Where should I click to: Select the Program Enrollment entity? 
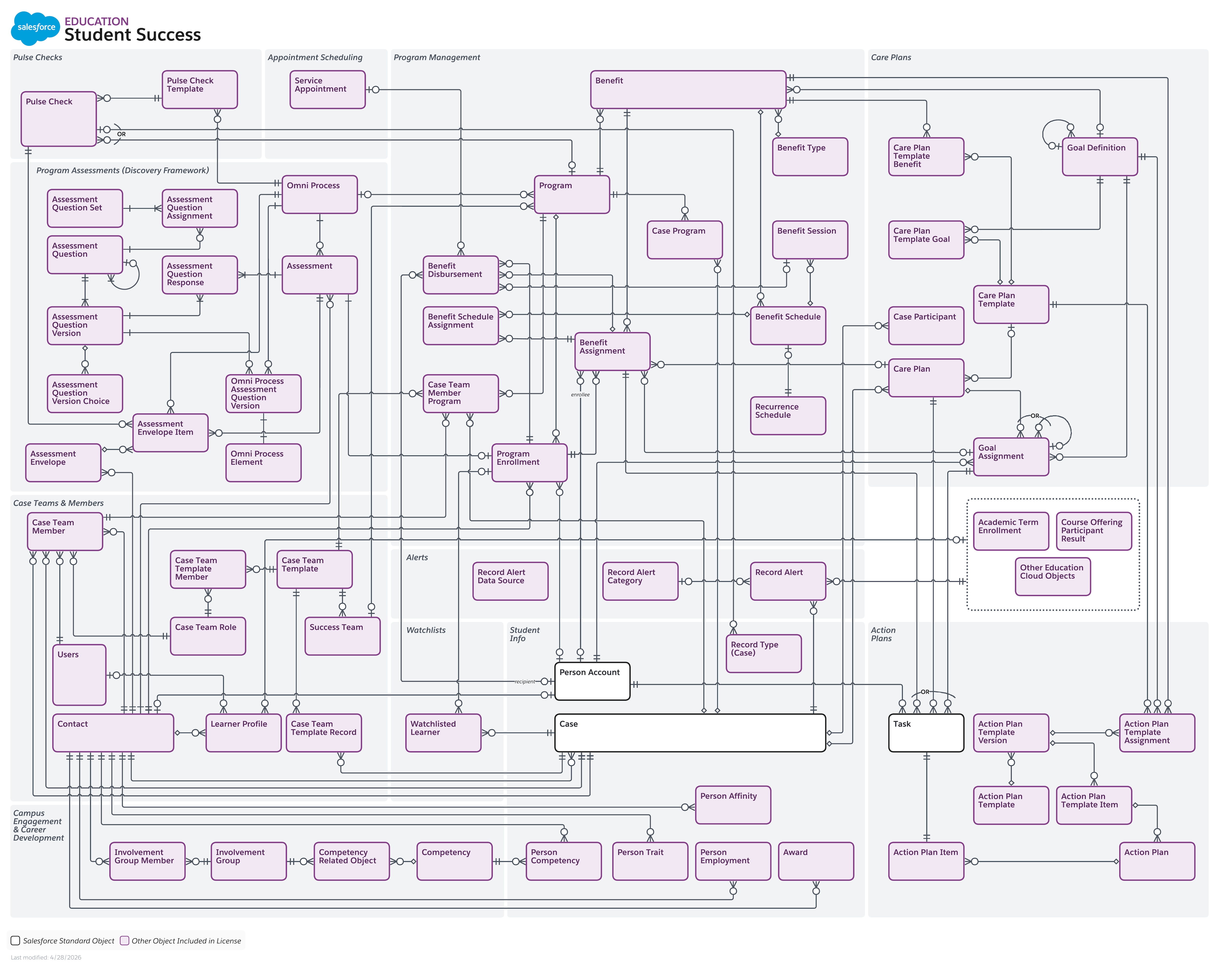click(x=529, y=463)
